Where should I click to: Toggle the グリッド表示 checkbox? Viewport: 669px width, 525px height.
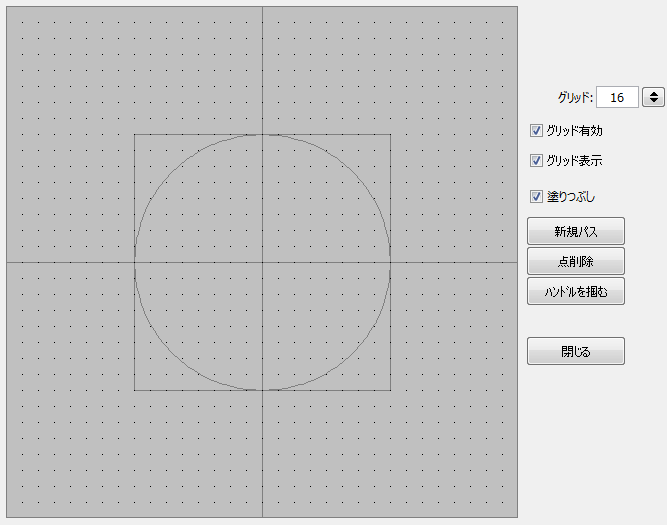(x=536, y=160)
